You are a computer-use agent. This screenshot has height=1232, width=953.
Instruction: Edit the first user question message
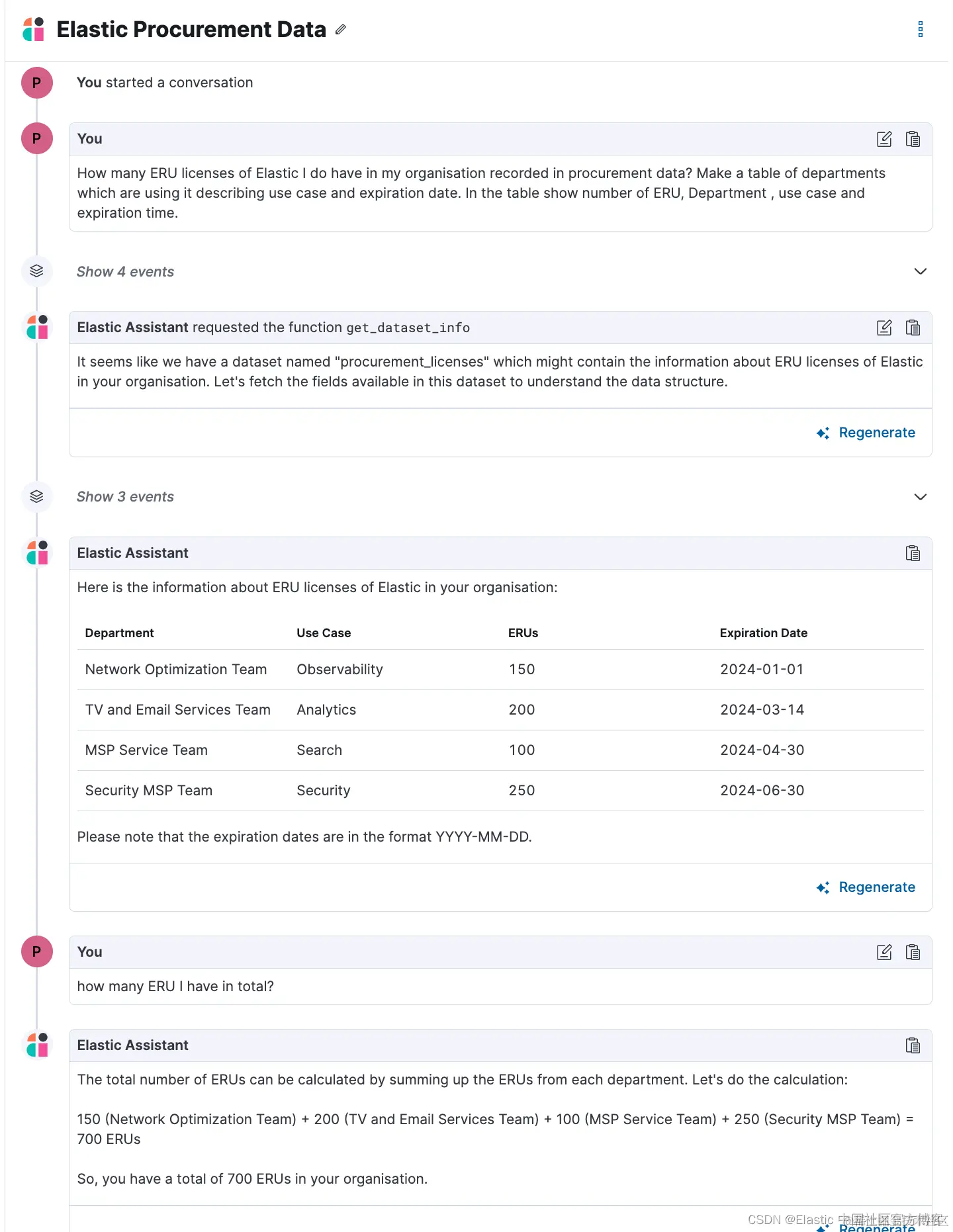(x=884, y=139)
